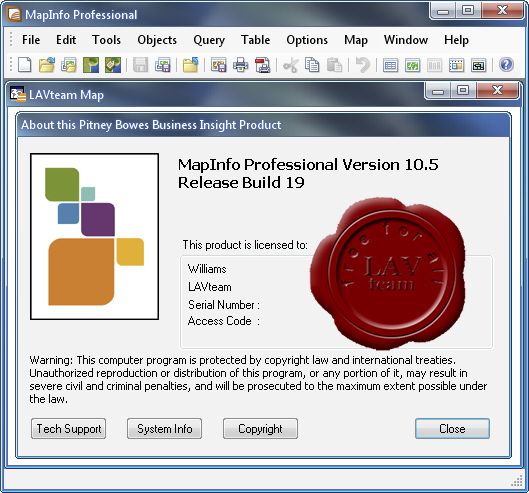Click the 'Access Code :' label
This screenshot has height=493, width=529.
[x=224, y=321]
